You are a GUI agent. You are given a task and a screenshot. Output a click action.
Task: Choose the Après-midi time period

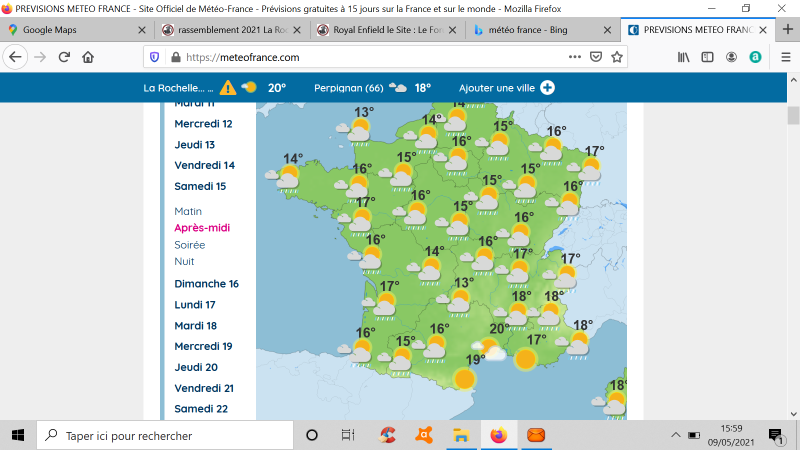pyautogui.click(x=202, y=228)
